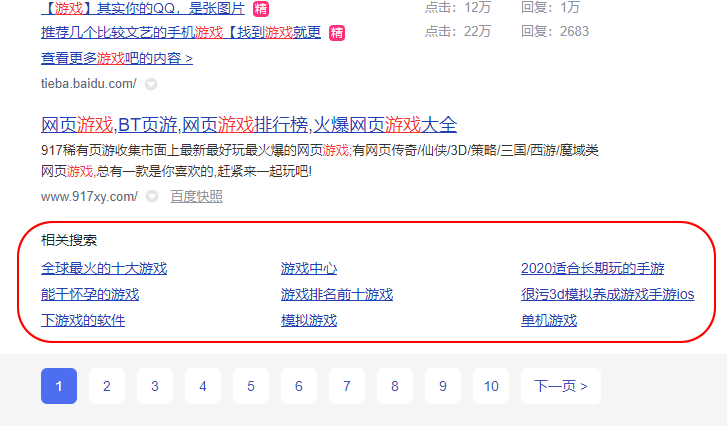
Task: Click the 回复:1万 count text
Action: (x=550, y=7)
